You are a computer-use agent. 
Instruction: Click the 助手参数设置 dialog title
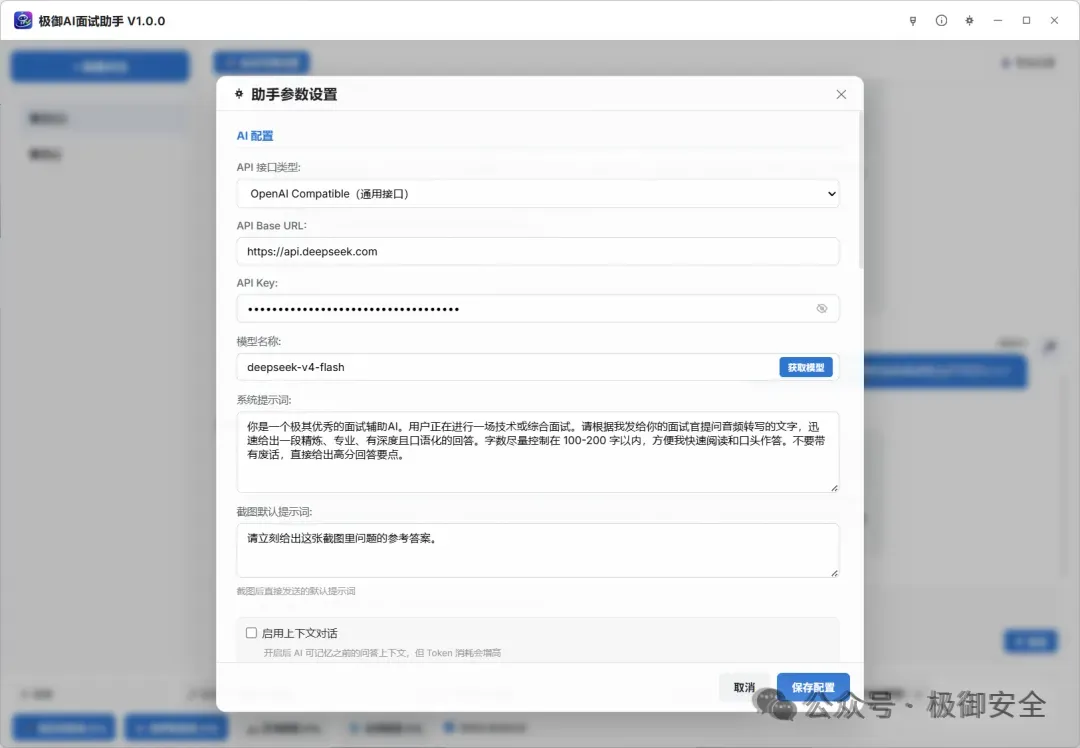tap(294, 94)
